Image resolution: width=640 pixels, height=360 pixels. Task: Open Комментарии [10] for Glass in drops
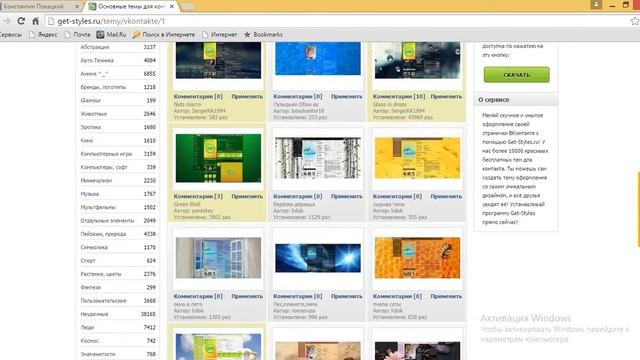coord(399,97)
